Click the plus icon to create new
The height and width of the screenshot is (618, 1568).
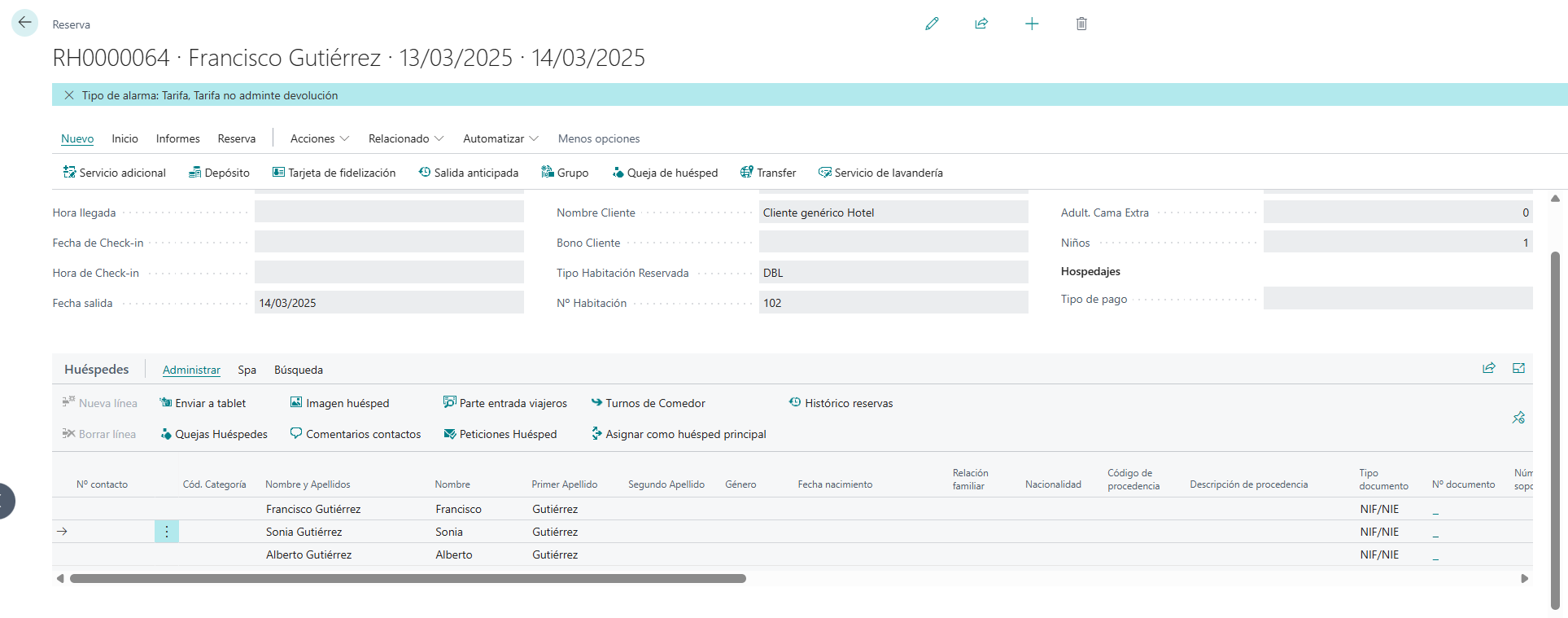1032,24
